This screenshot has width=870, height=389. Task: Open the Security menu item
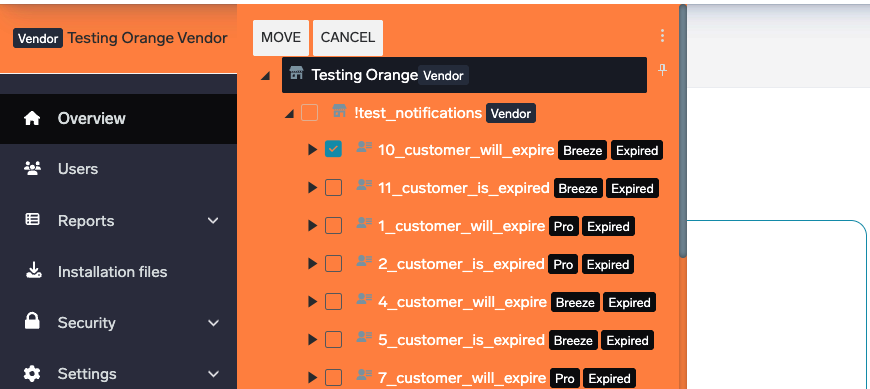click(x=118, y=323)
